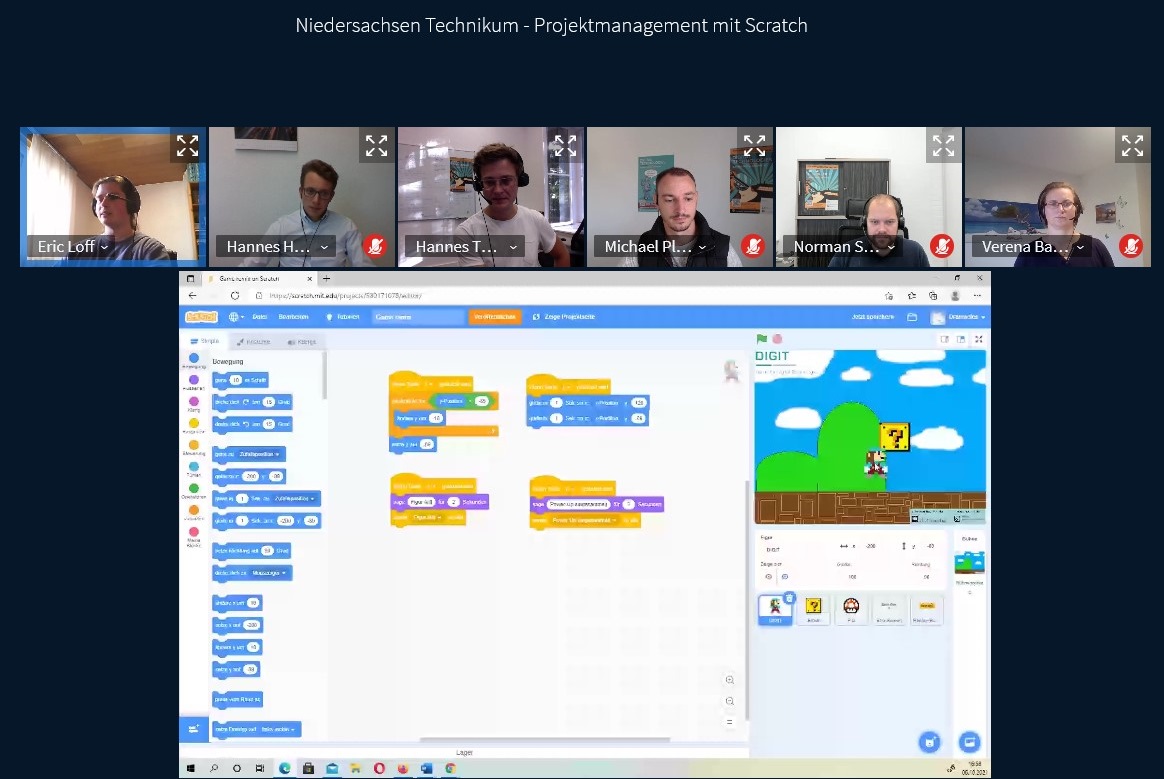Zoom out of the script workspace
The width and height of the screenshot is (1164, 779).
(x=730, y=701)
